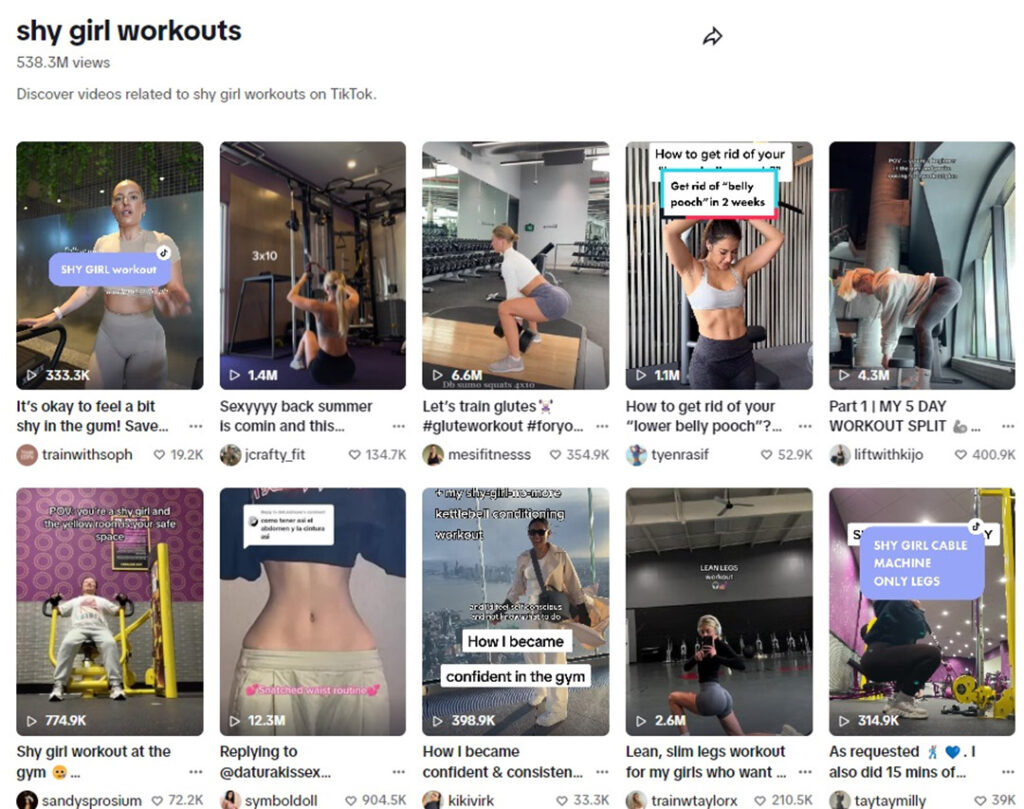Open more options for the workout split video
Screen dimensions: 1024x809
coord(1008,426)
